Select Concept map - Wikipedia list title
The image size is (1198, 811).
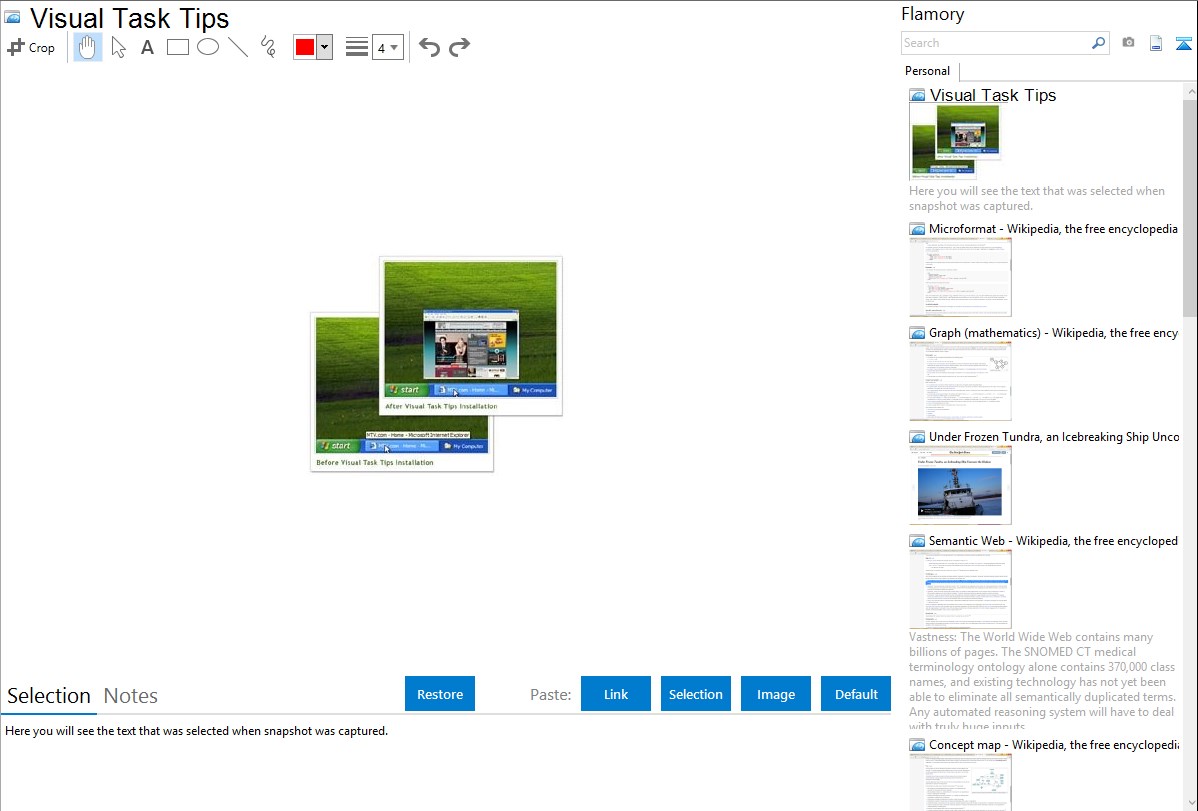point(1053,744)
